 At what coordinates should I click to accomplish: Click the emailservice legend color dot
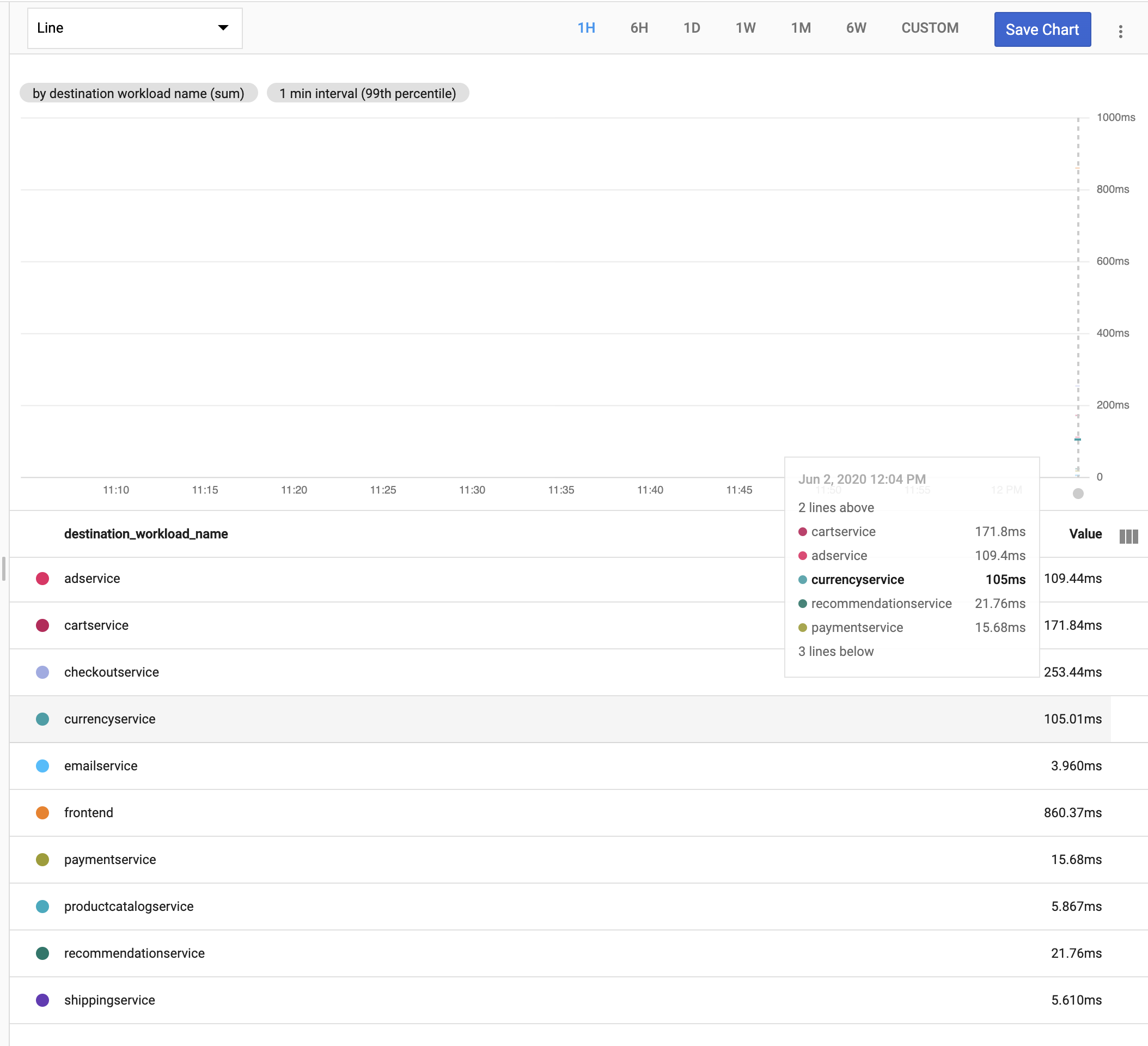pos(42,765)
